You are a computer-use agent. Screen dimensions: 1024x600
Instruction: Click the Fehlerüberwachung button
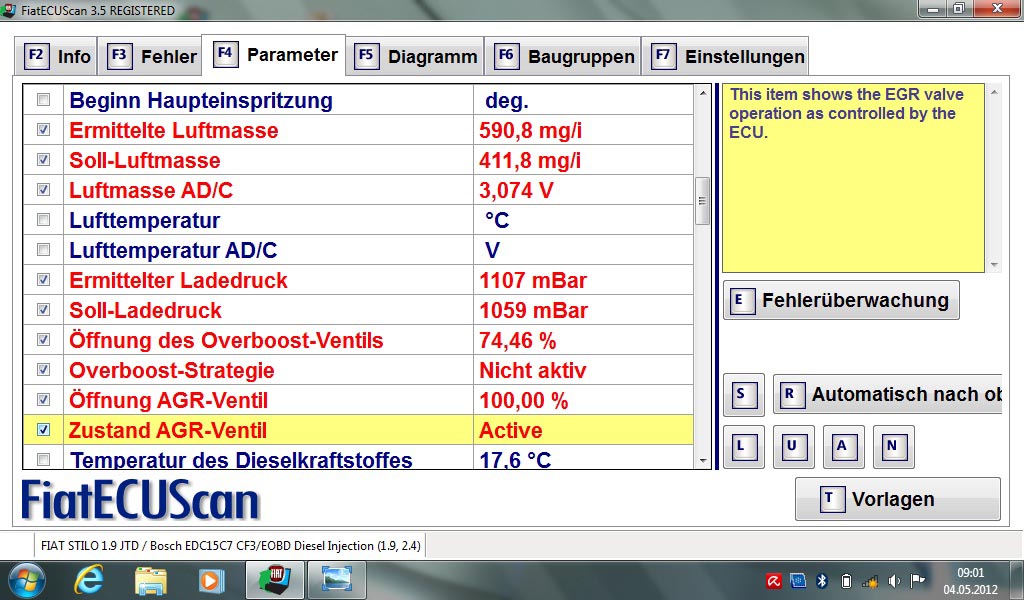coord(840,300)
